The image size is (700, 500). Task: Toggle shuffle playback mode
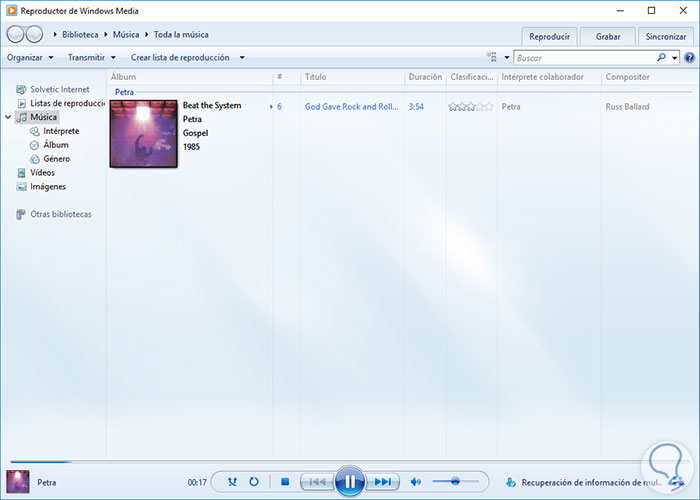pos(232,482)
